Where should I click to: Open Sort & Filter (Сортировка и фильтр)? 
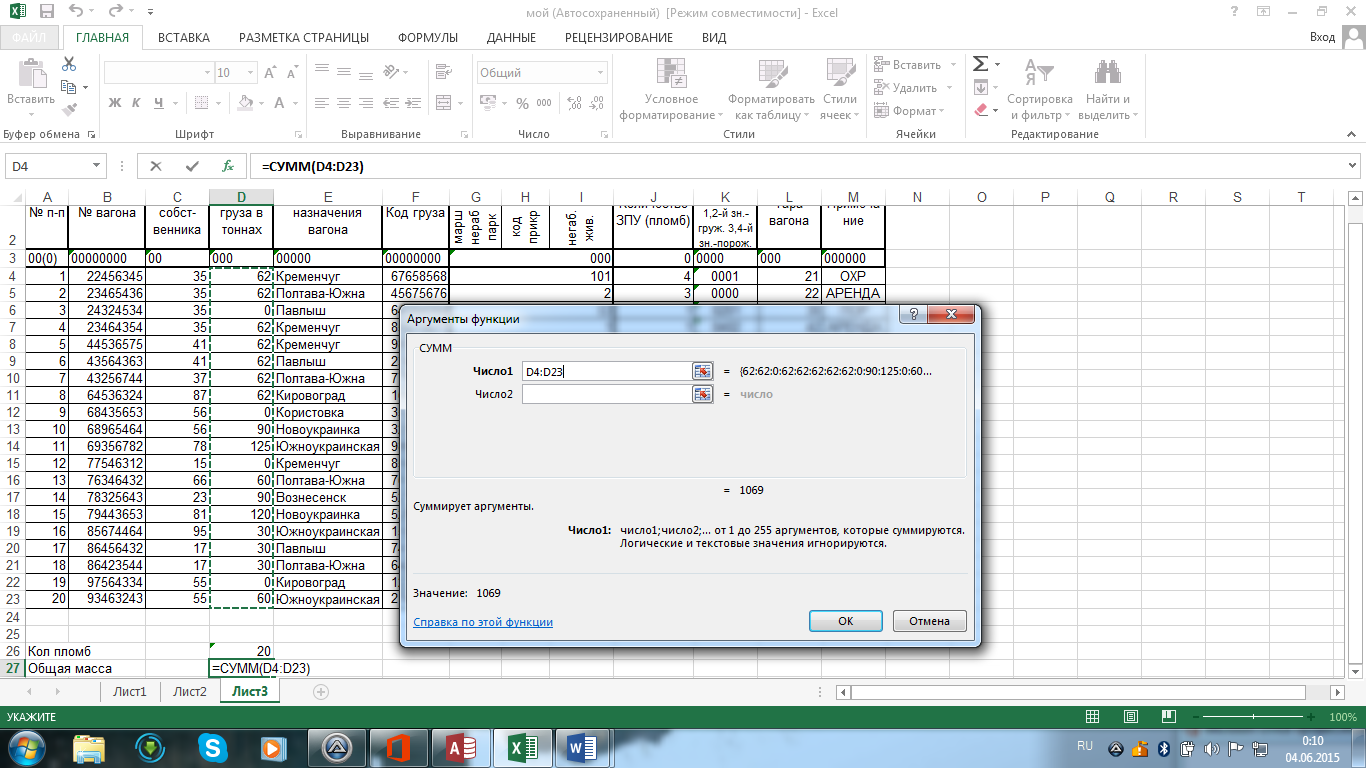pyautogui.click(x=1040, y=89)
